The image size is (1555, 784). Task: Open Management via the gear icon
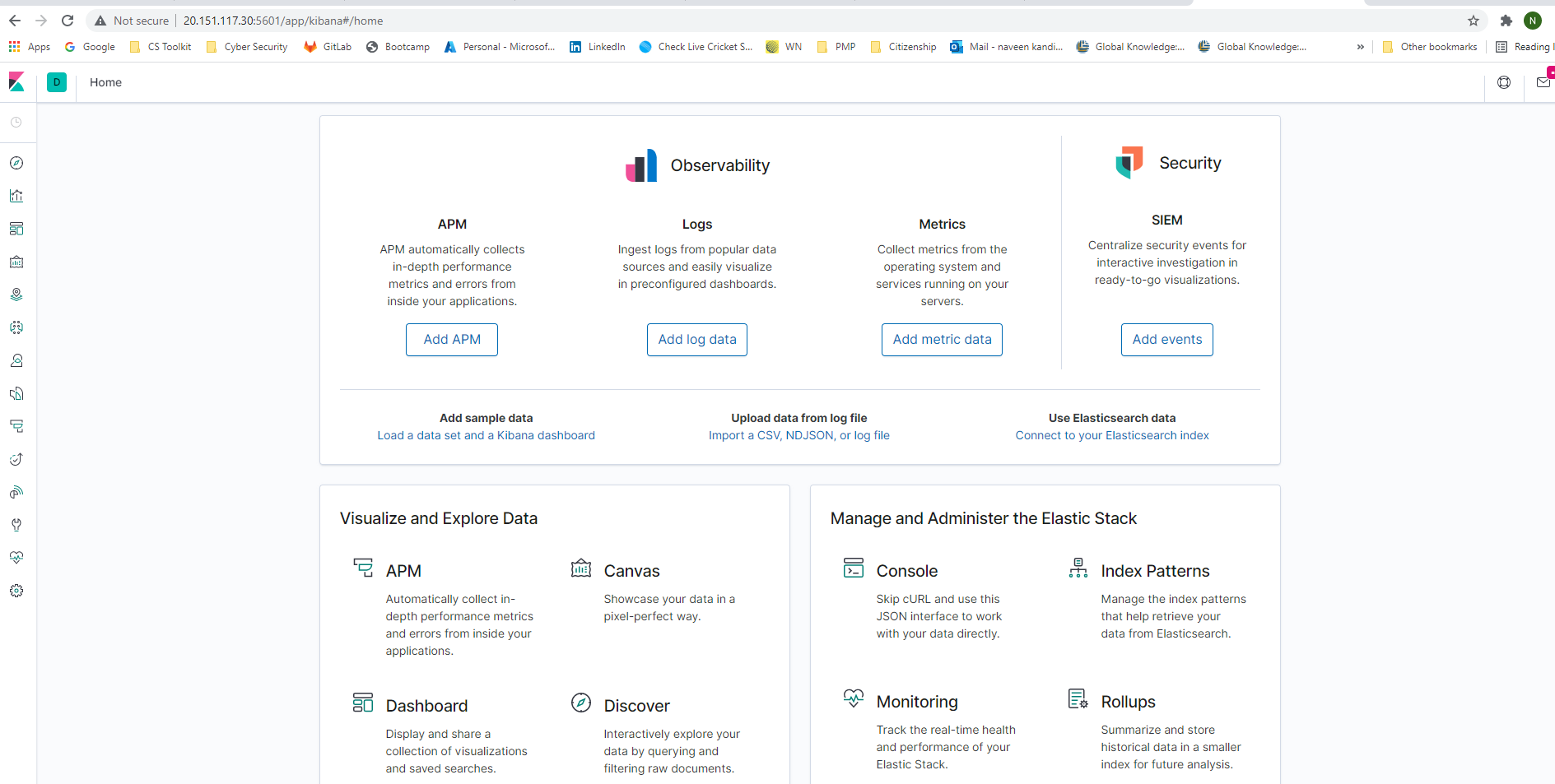16,591
